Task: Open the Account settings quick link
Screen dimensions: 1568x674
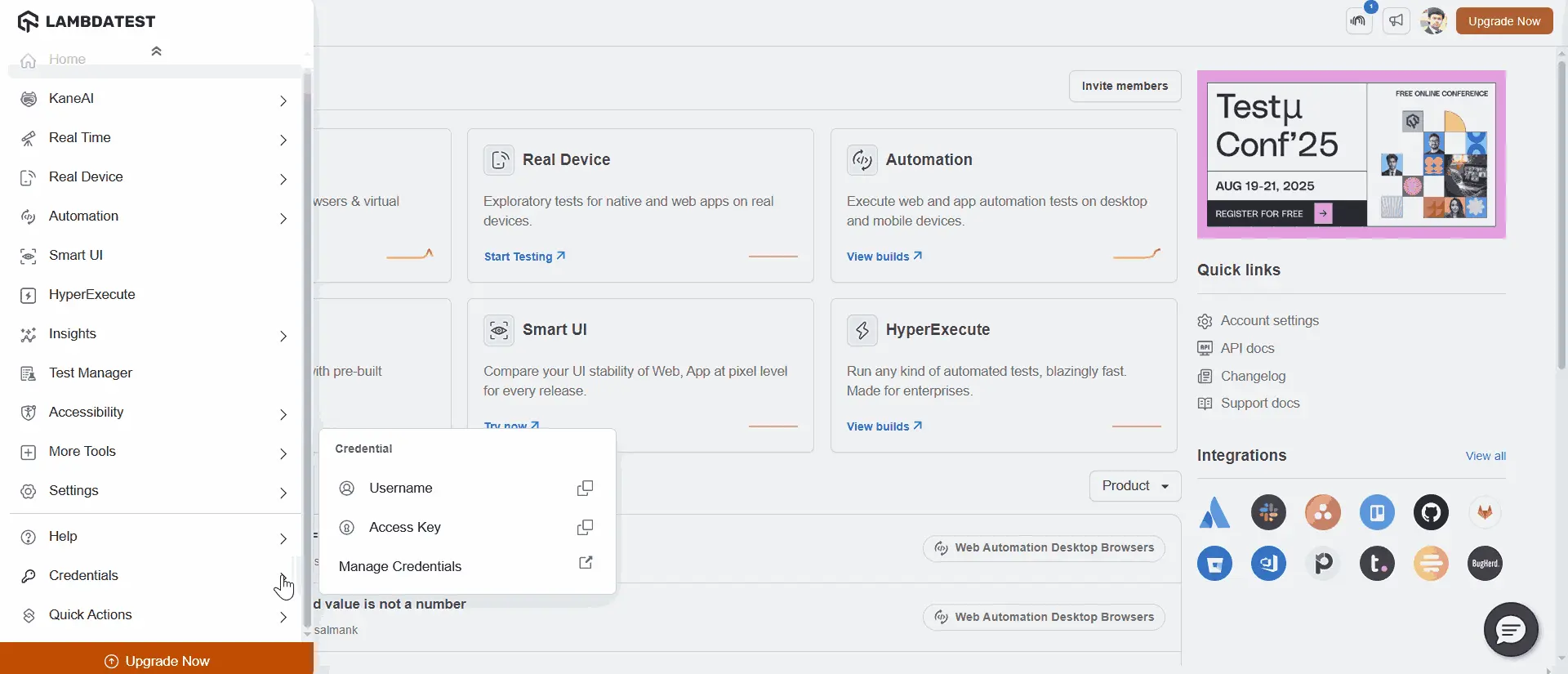Action: tap(1269, 320)
